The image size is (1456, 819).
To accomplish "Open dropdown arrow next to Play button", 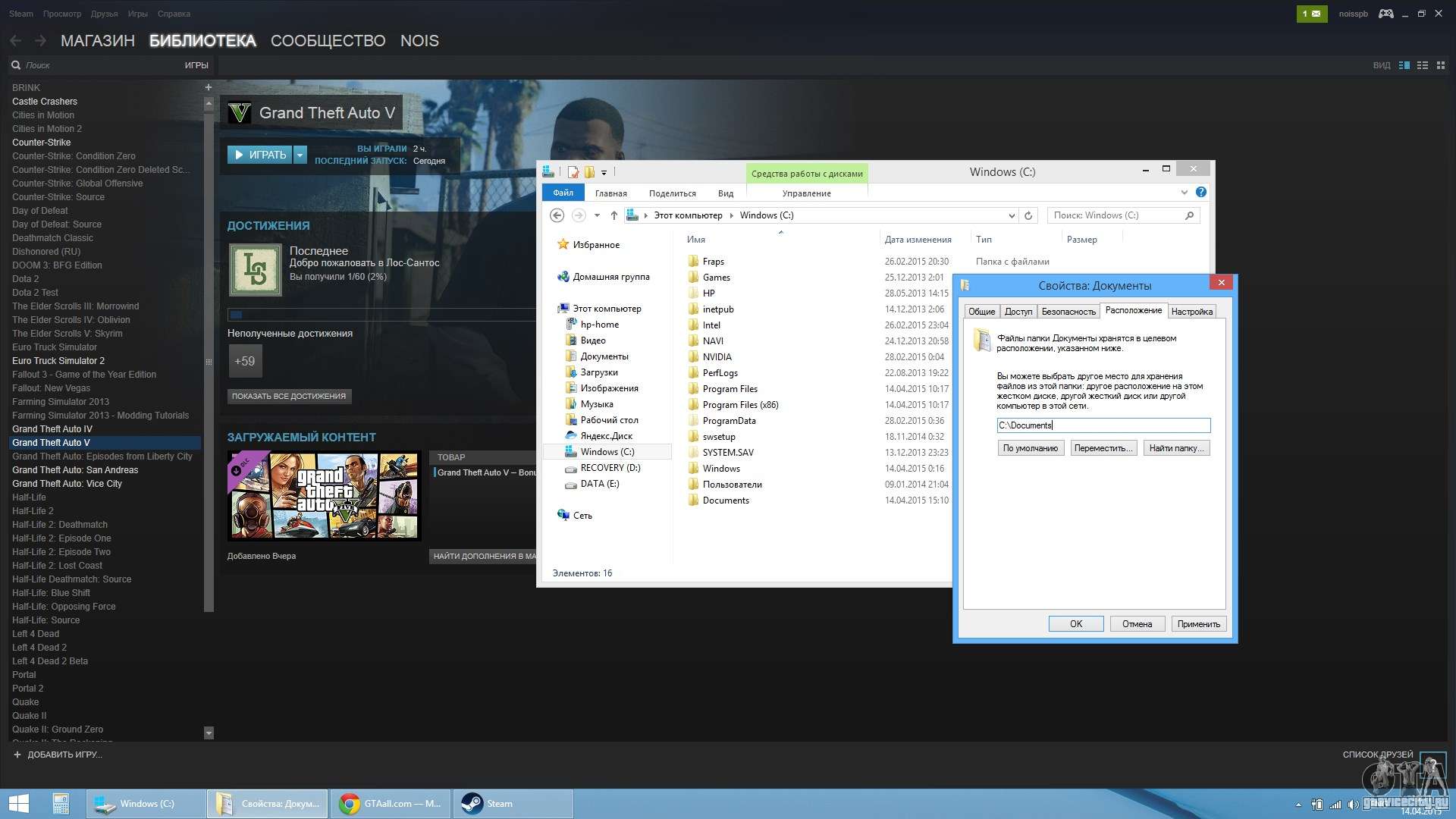I will click(300, 155).
